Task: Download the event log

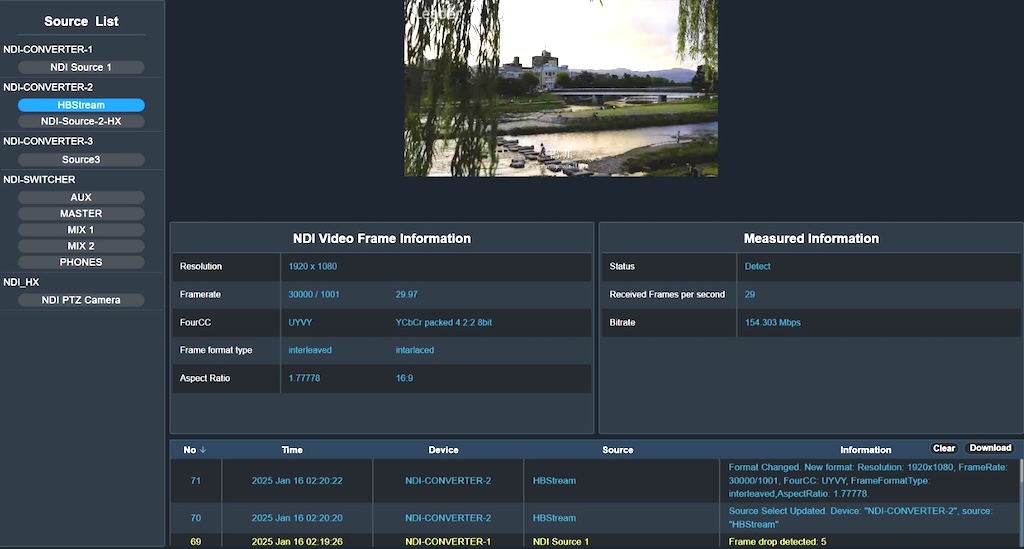Action: (x=990, y=449)
